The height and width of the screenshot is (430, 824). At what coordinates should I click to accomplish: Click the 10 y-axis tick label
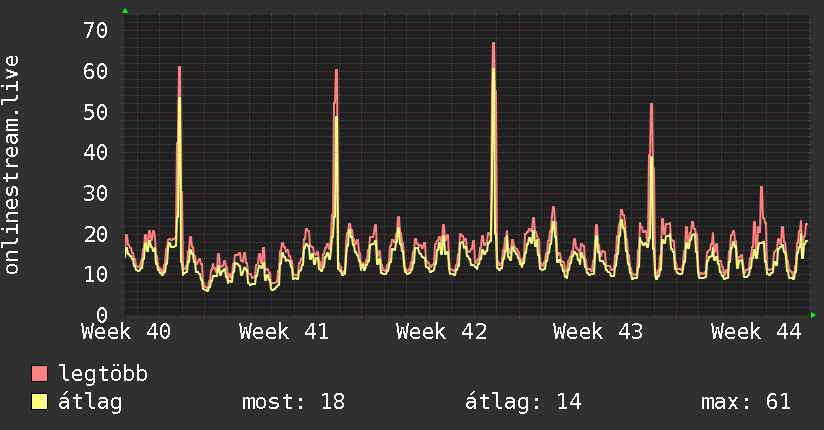point(96,274)
